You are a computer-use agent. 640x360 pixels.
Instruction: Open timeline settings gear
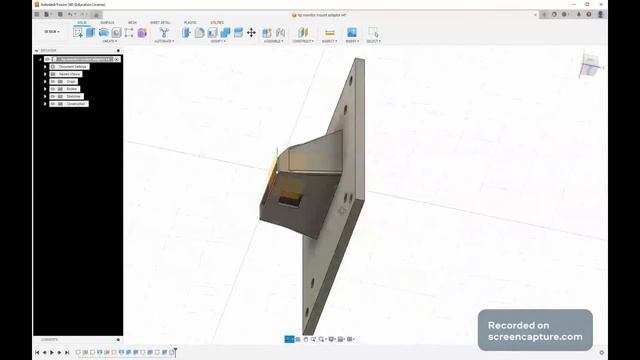(x=601, y=353)
